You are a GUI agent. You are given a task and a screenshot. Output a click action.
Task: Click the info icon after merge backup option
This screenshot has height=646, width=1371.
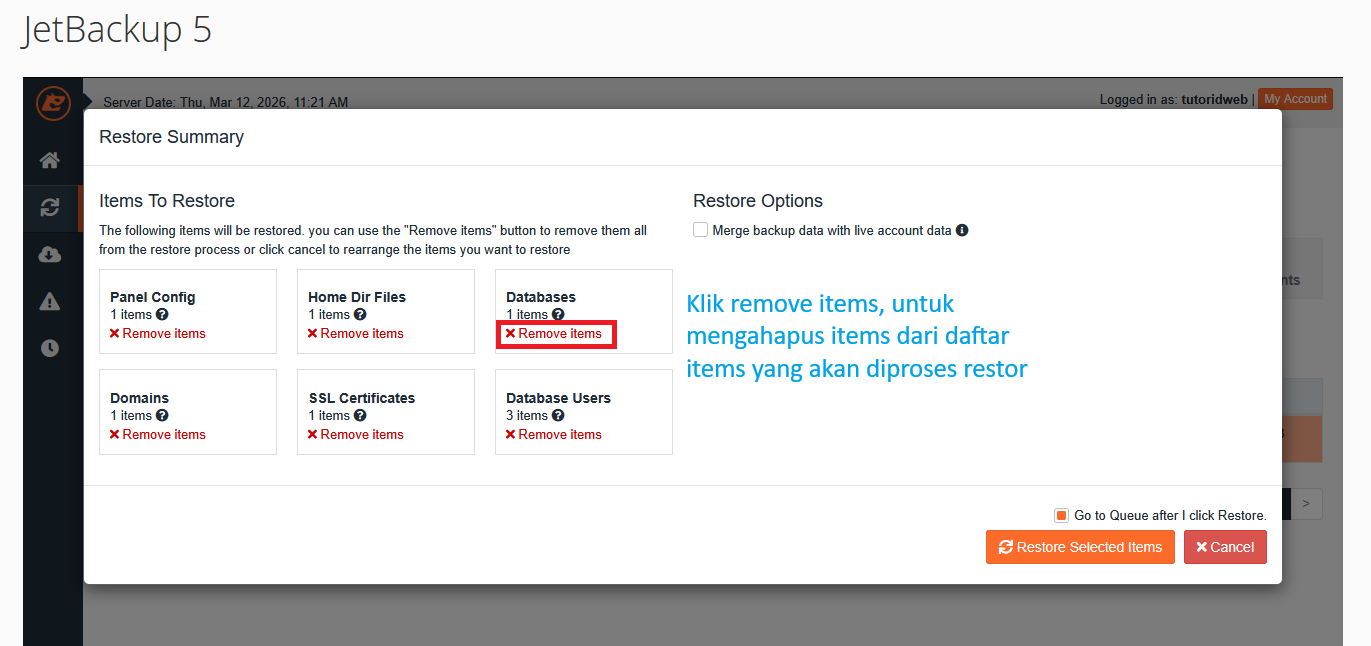[x=961, y=230]
